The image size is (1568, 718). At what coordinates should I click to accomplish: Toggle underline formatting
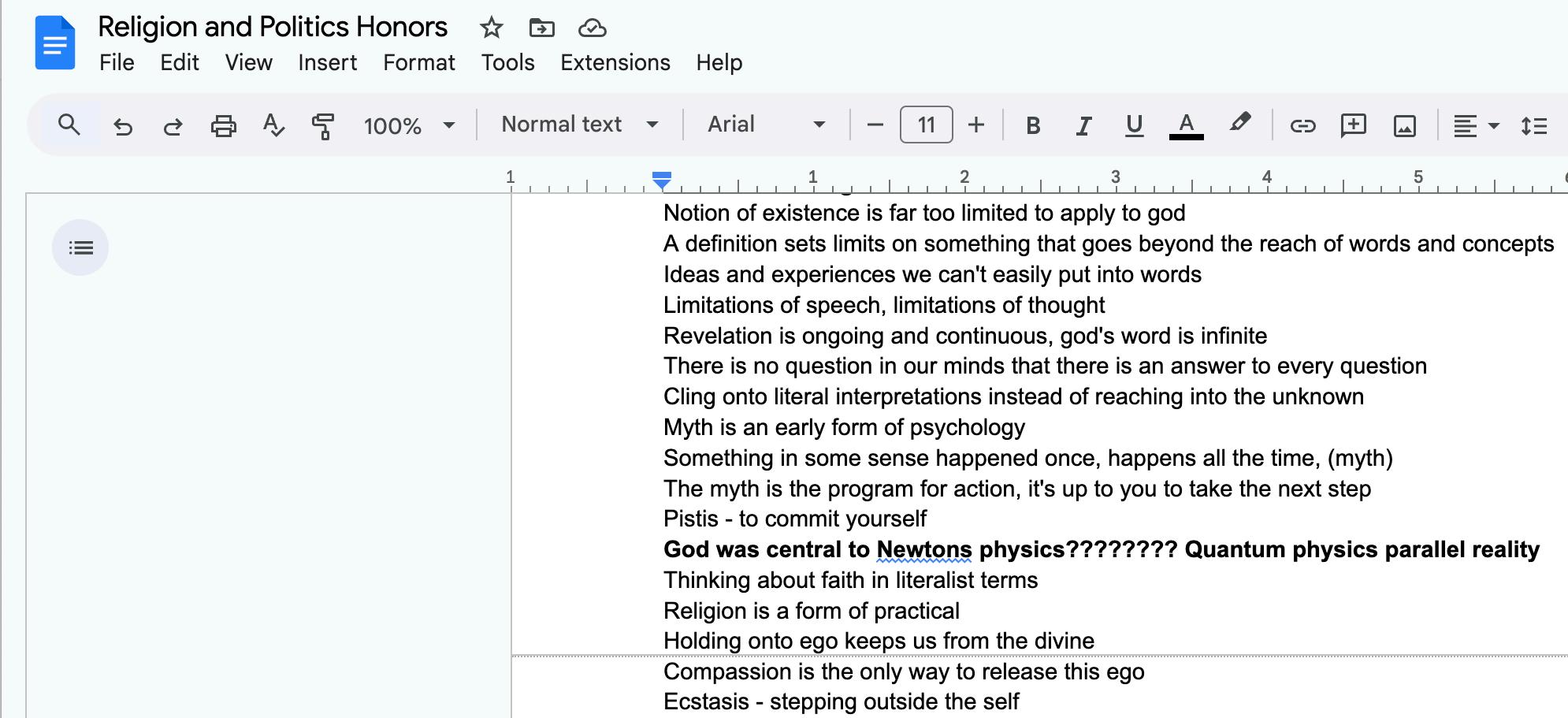(x=1134, y=125)
